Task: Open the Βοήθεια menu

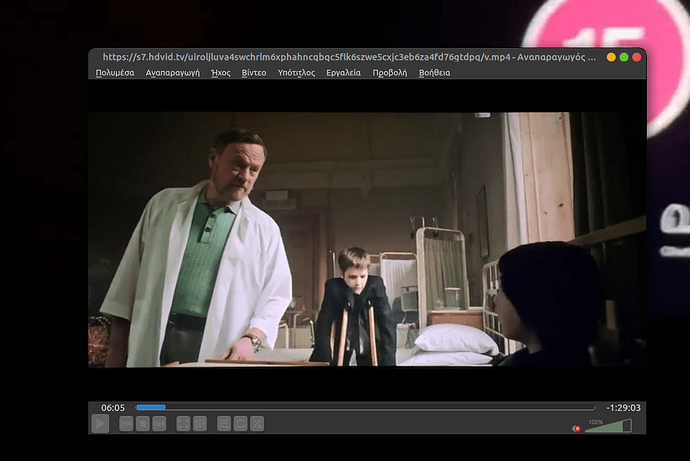Action: pos(434,73)
